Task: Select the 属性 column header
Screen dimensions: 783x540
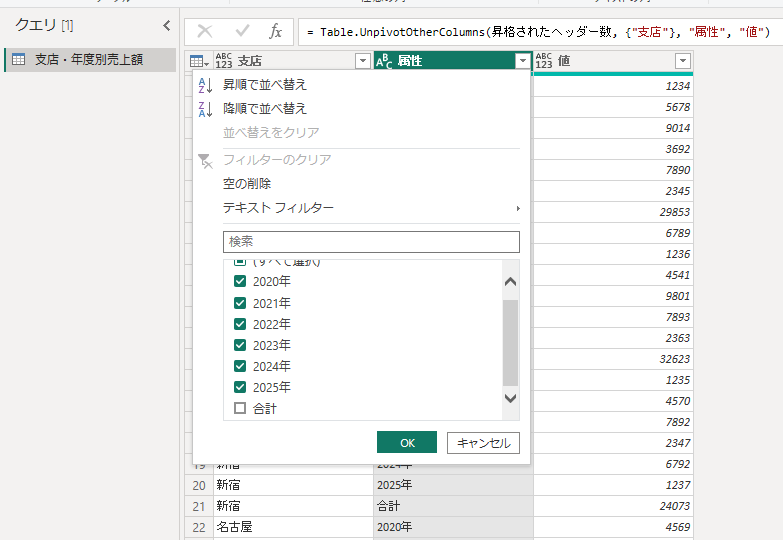Action: [453, 61]
